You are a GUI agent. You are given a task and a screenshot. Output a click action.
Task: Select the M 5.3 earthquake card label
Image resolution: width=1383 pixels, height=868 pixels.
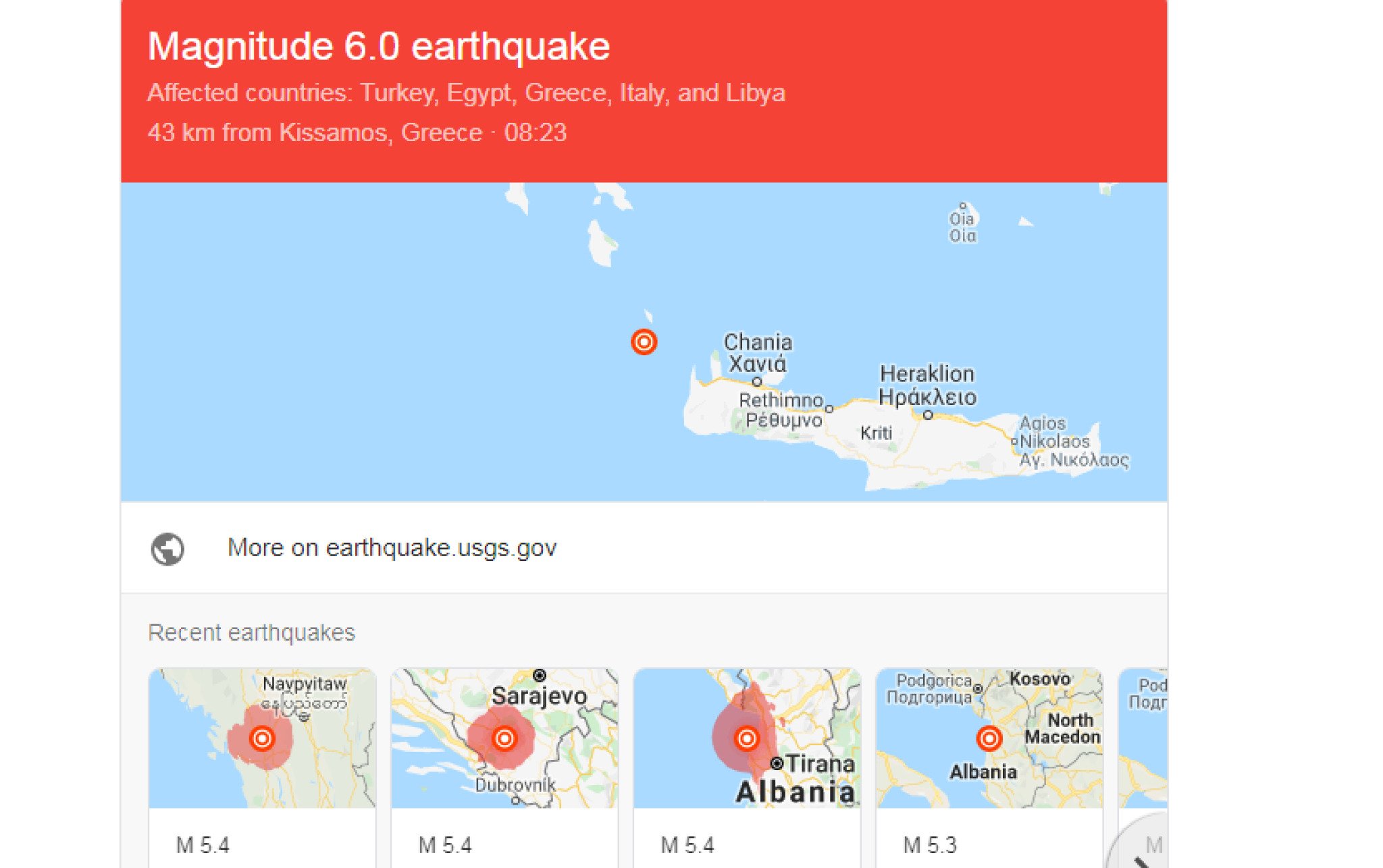930,844
